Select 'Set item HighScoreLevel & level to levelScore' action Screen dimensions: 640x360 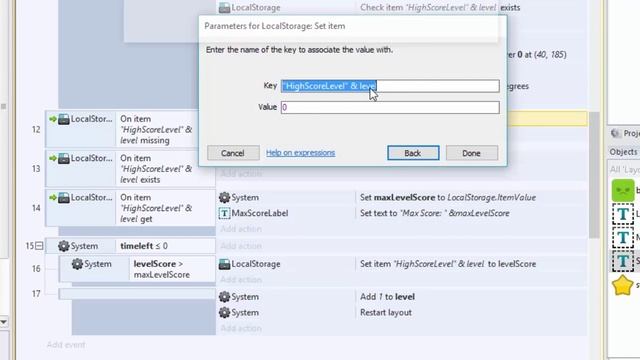[448, 264]
